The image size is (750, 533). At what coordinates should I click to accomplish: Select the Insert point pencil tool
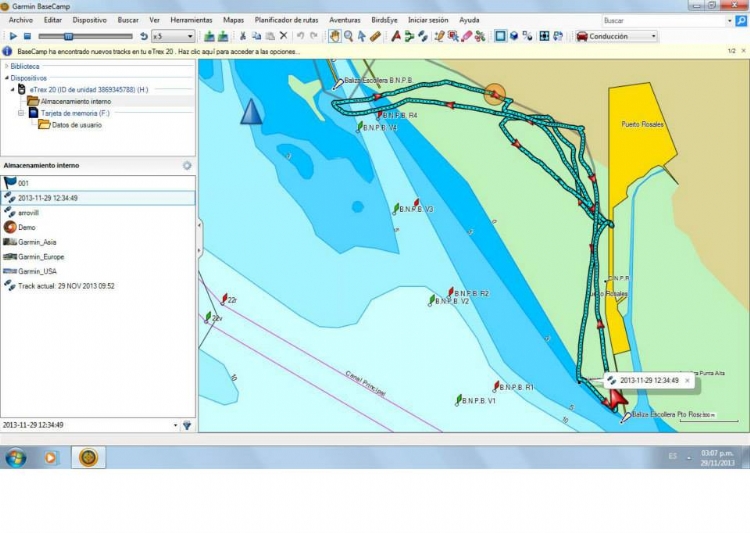click(x=439, y=36)
